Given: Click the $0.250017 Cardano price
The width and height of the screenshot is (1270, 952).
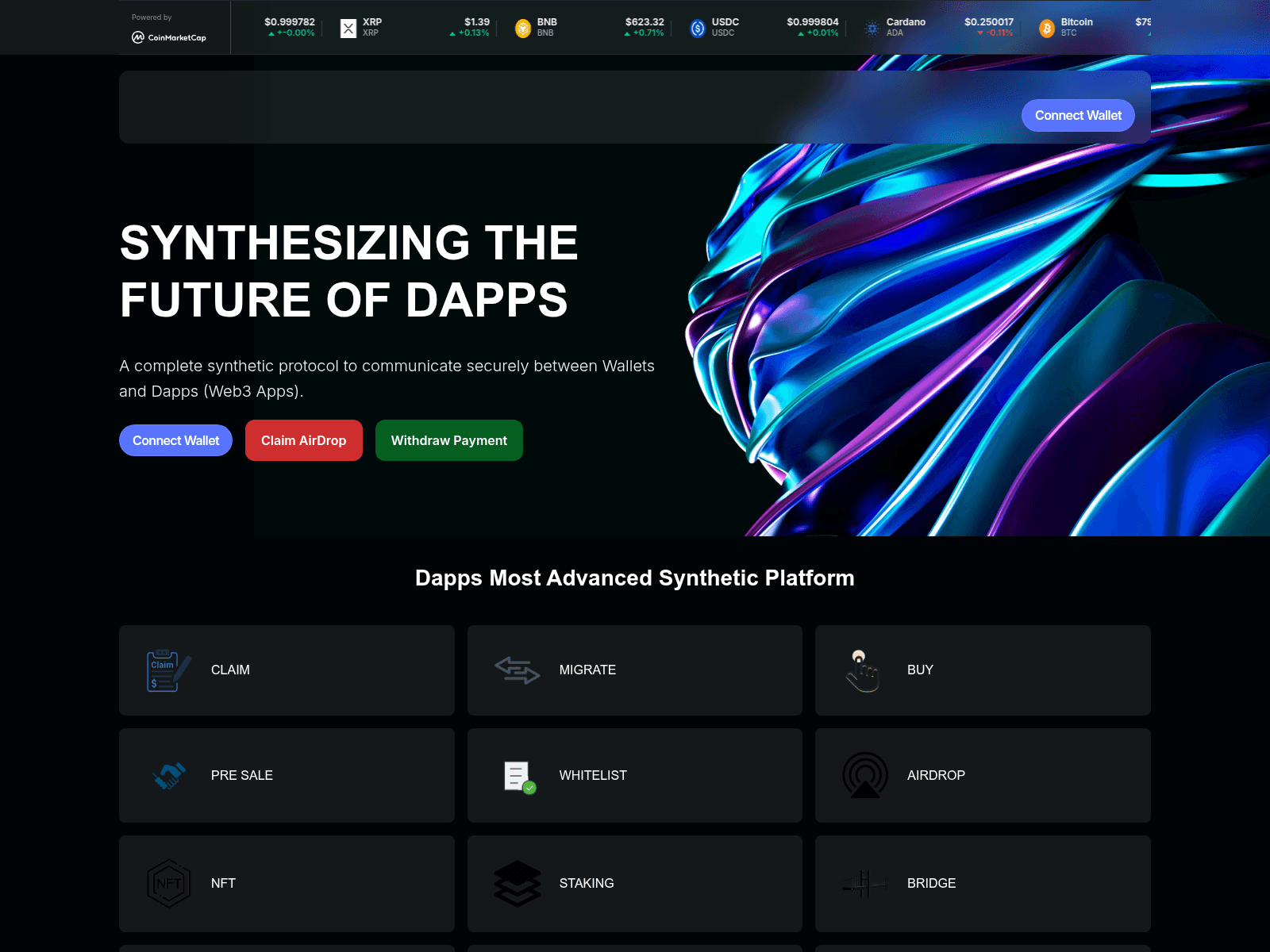Looking at the screenshot, I should point(989,22).
